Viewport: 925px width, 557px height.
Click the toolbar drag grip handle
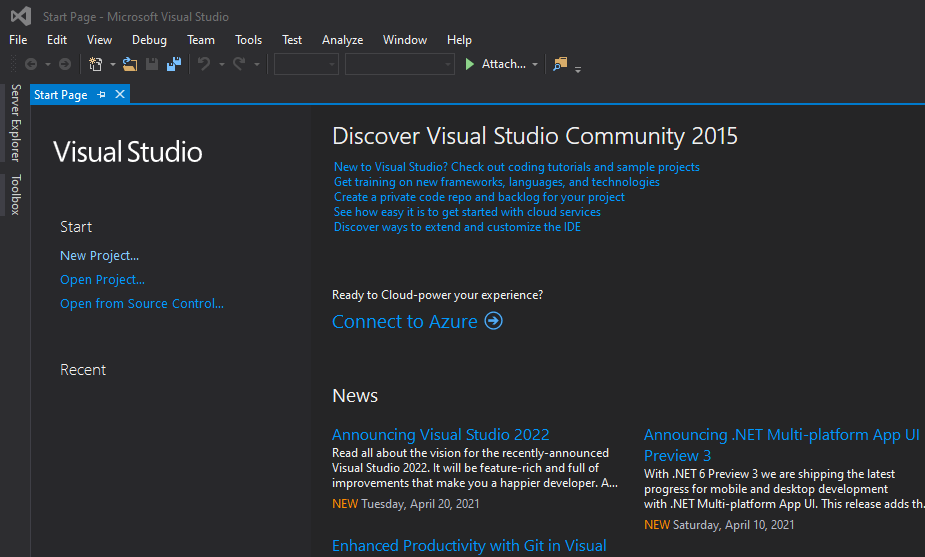[x=14, y=64]
